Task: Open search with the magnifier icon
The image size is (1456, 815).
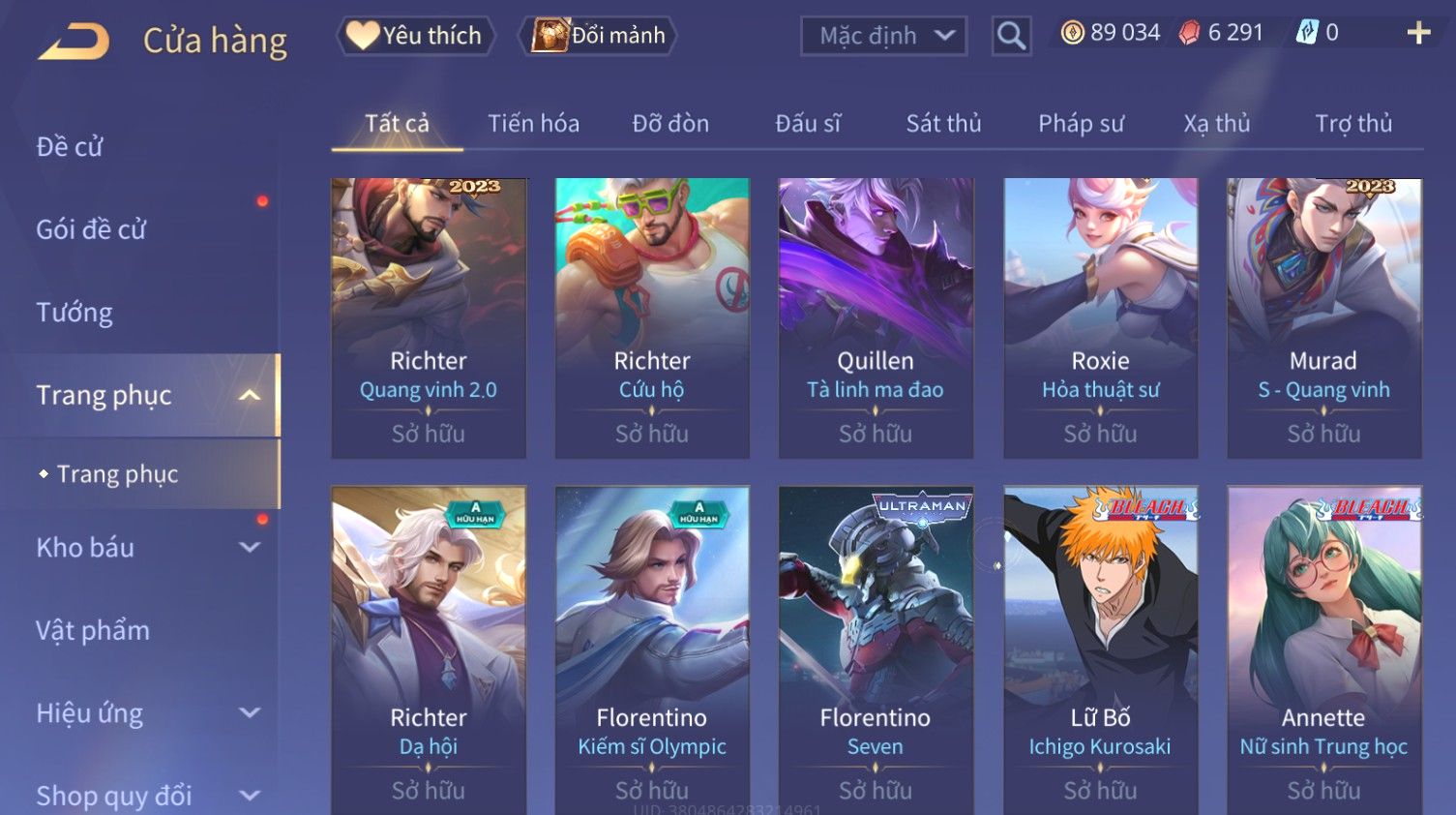Action: [1011, 36]
